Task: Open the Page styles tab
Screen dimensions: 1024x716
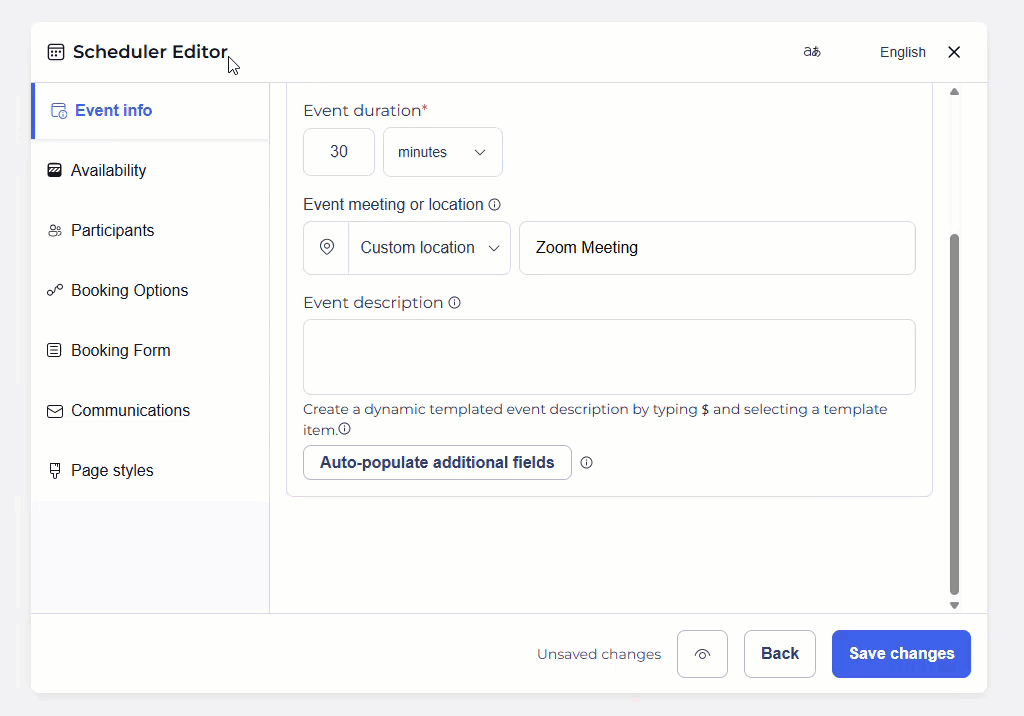Action: [112, 471]
